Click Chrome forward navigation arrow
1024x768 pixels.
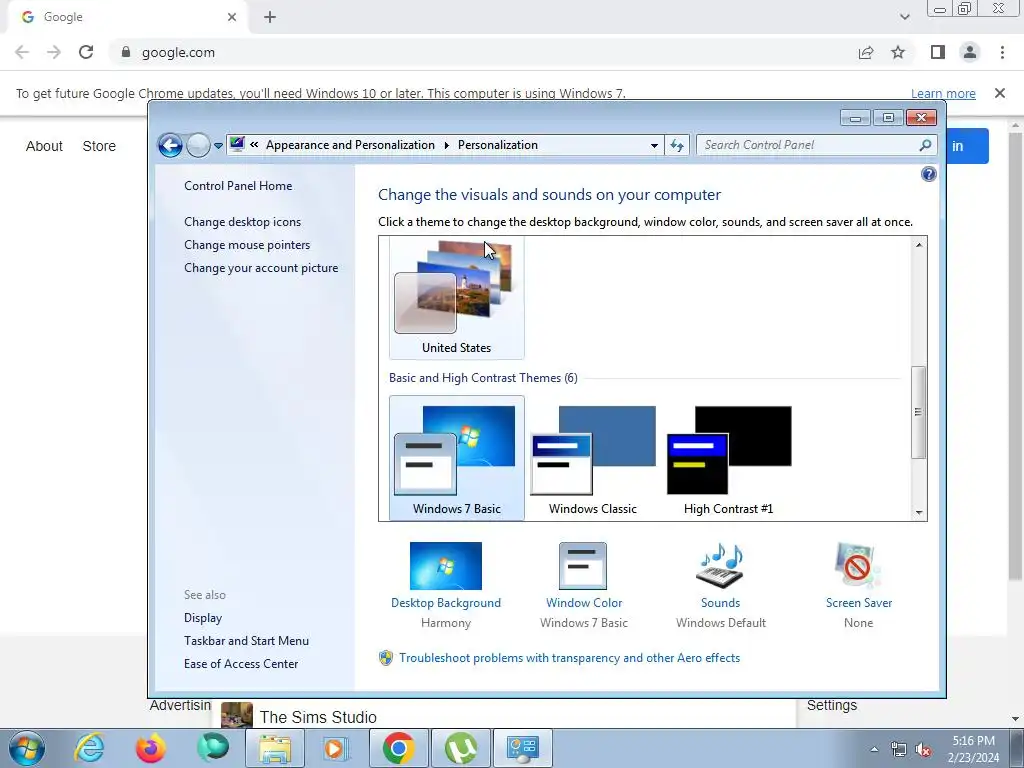pos(54,52)
